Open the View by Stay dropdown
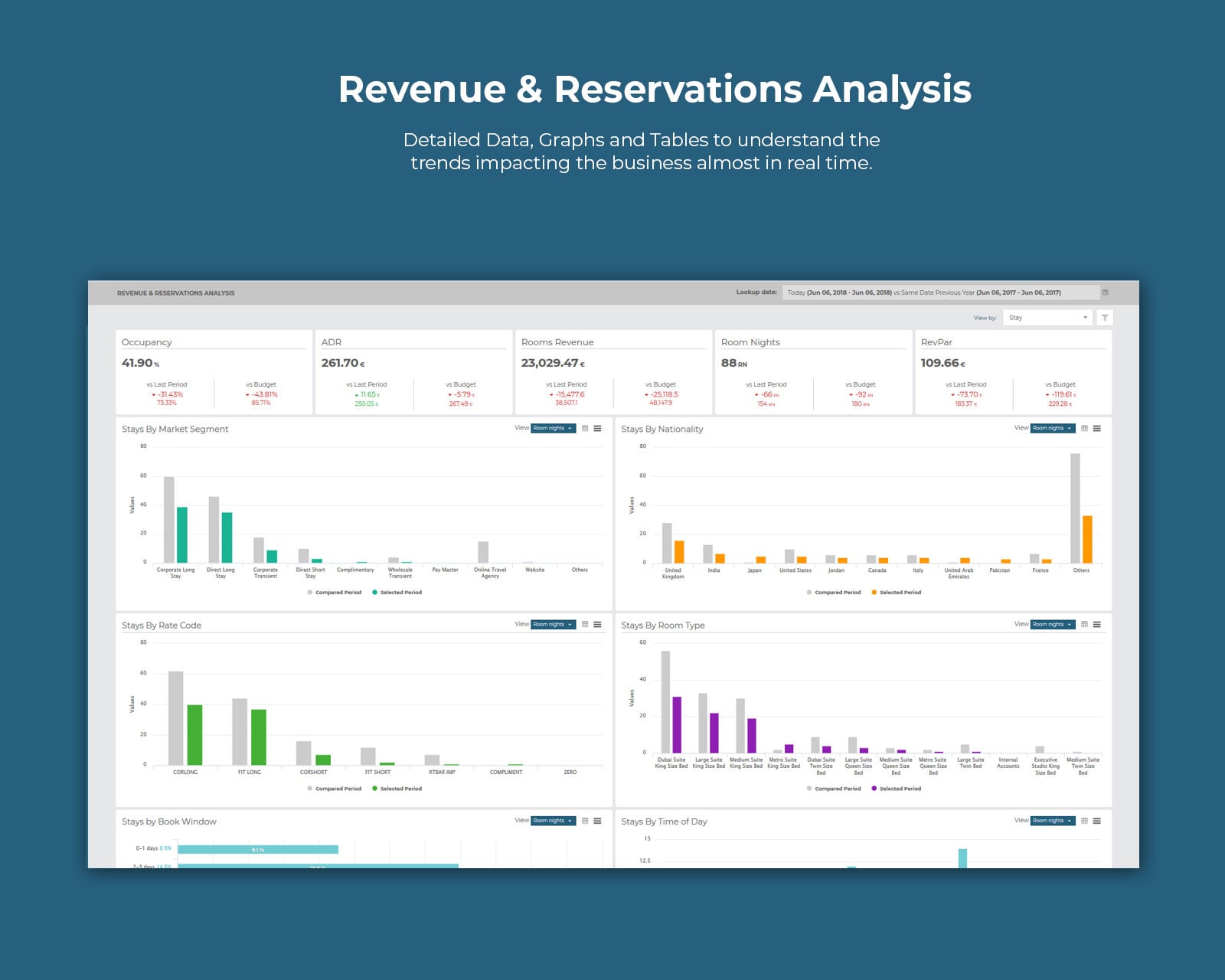Image resolution: width=1225 pixels, height=980 pixels. click(x=1047, y=317)
